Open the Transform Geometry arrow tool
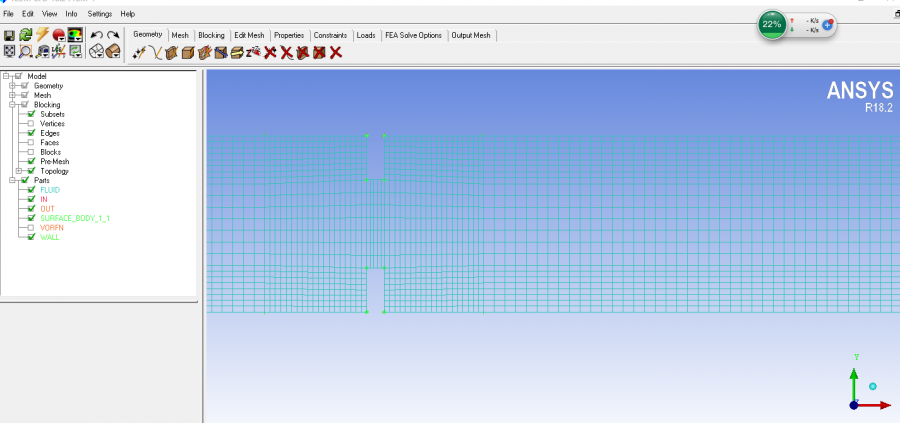 [x=237, y=53]
